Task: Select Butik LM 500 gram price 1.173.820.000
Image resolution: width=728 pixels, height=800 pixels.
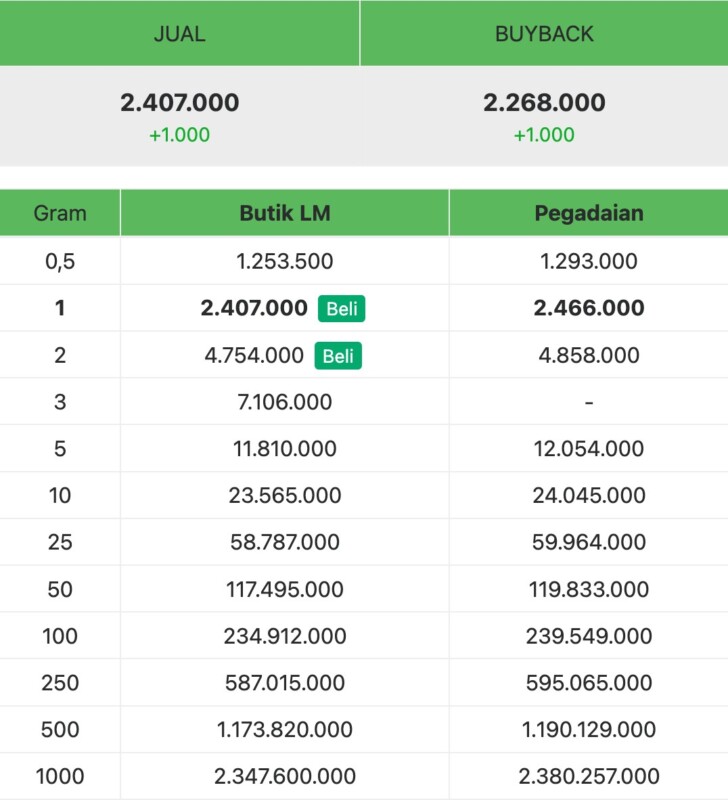Action: click(x=284, y=729)
